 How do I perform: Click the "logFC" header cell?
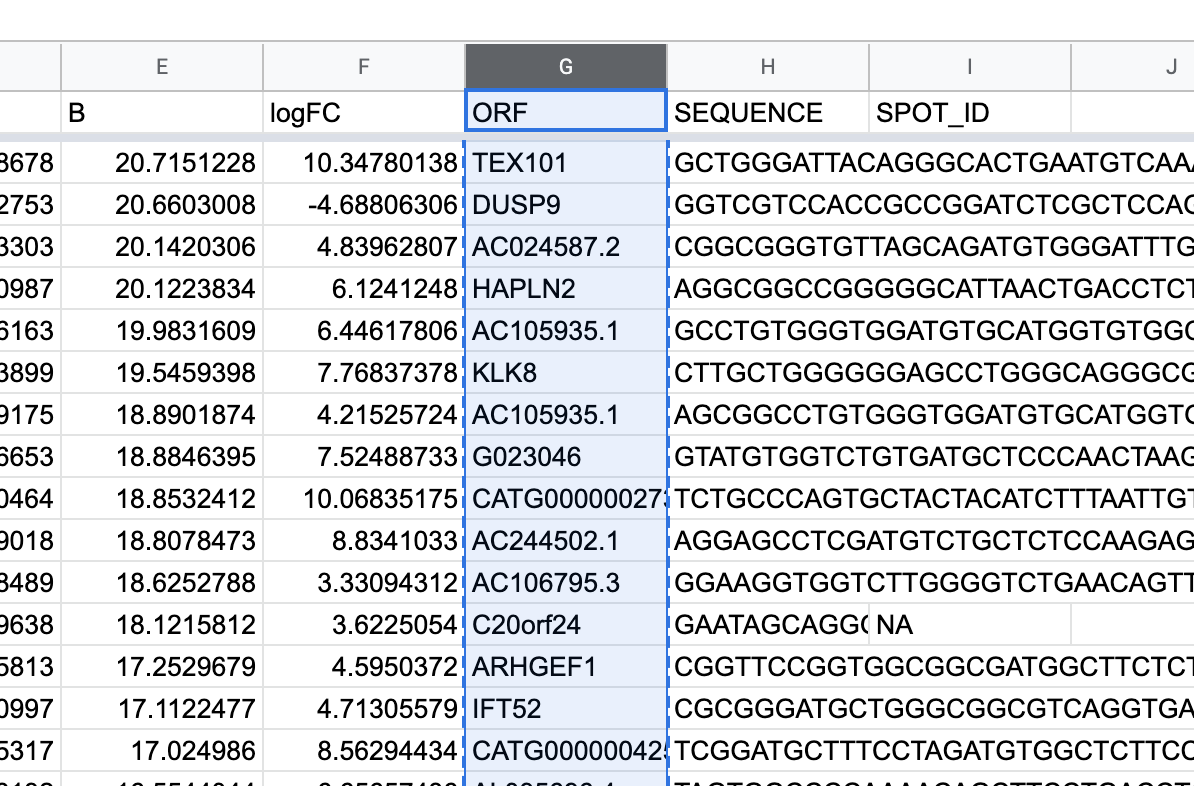point(364,113)
